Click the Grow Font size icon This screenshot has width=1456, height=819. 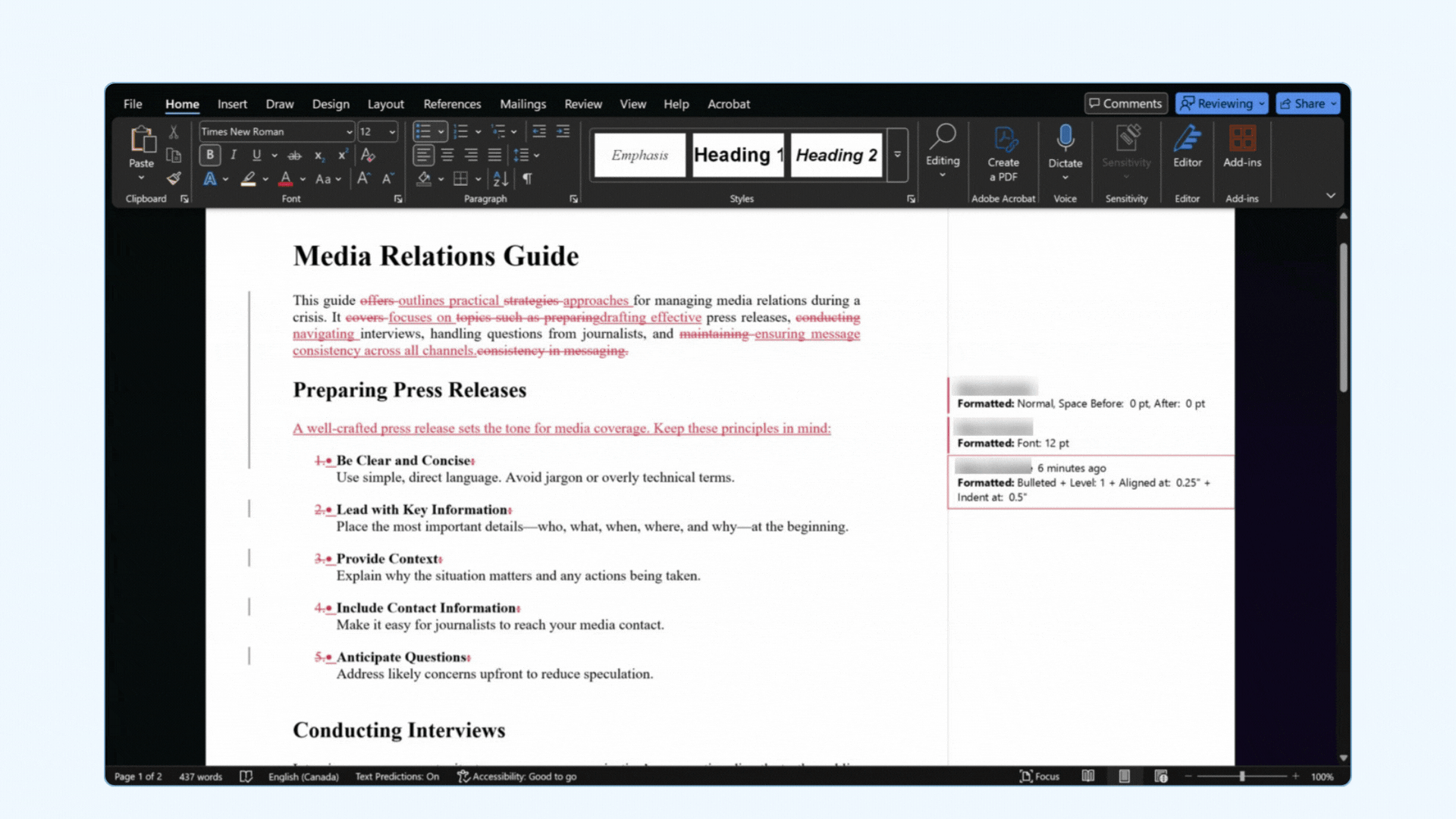pos(363,179)
